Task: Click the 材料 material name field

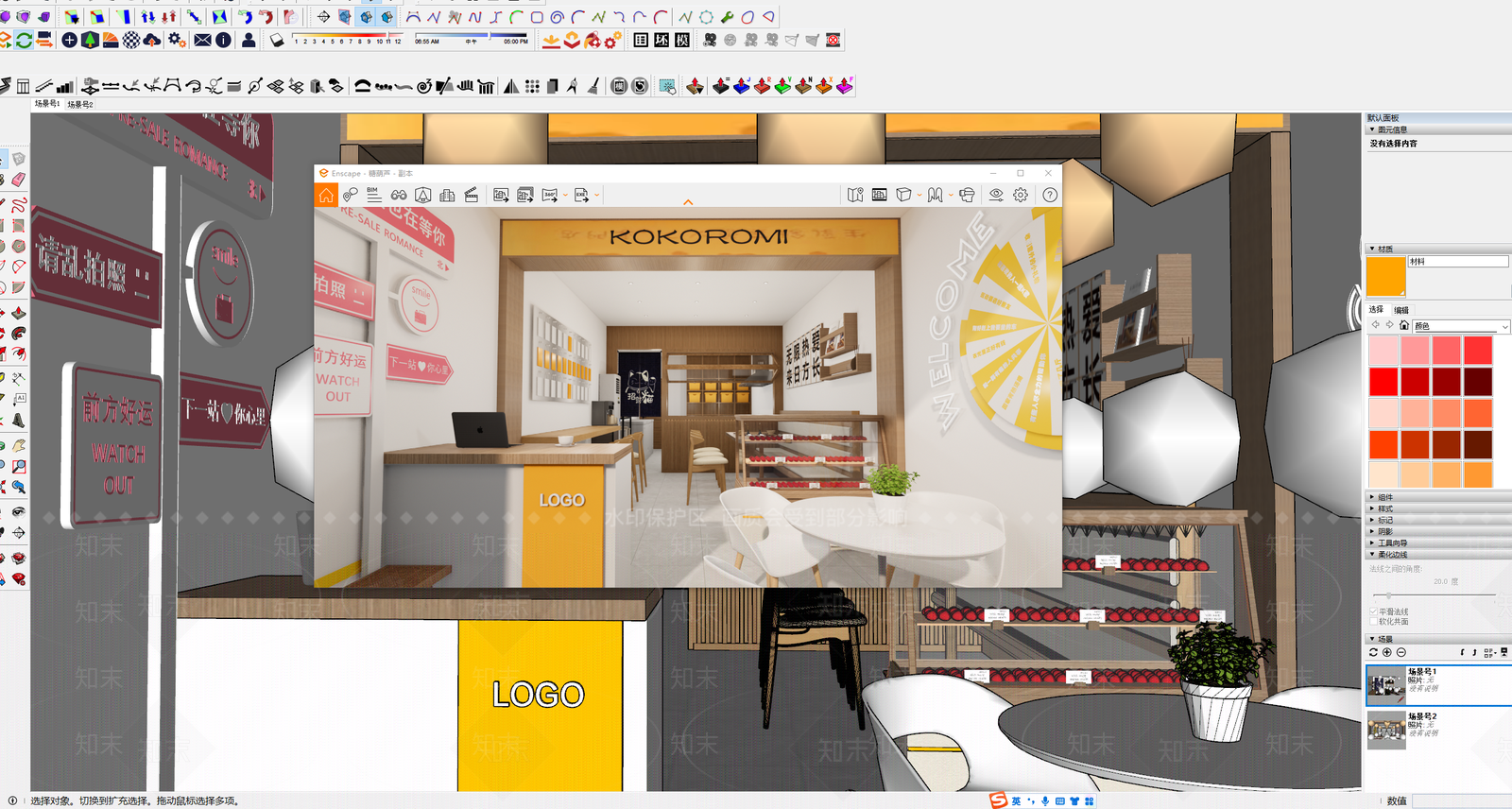Action: [1458, 262]
